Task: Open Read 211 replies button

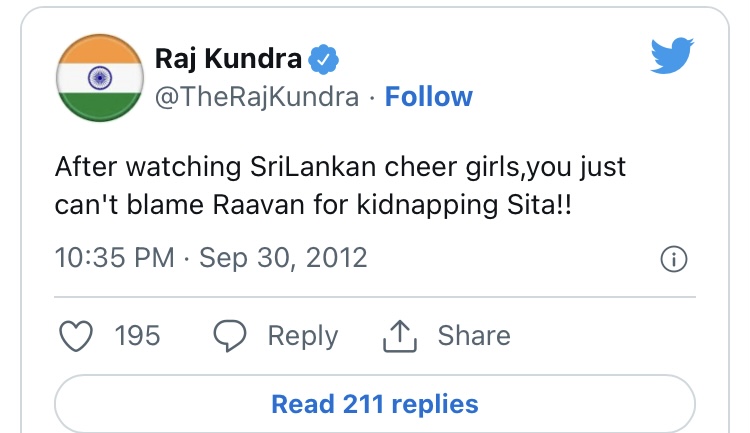Action: pos(375,404)
